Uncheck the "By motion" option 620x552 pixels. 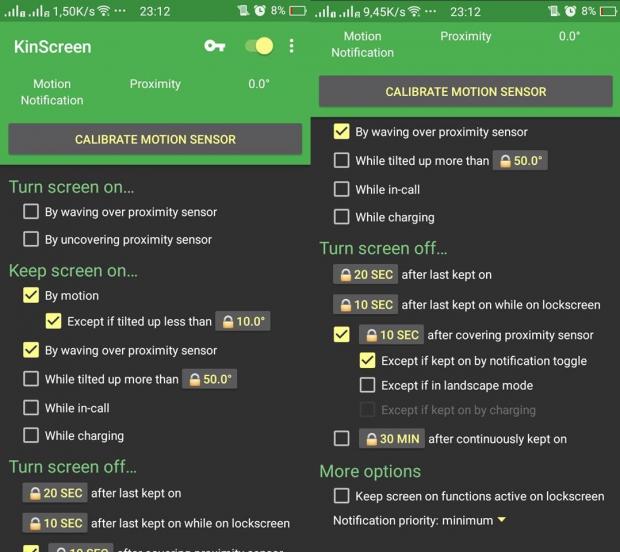[x=31, y=296]
